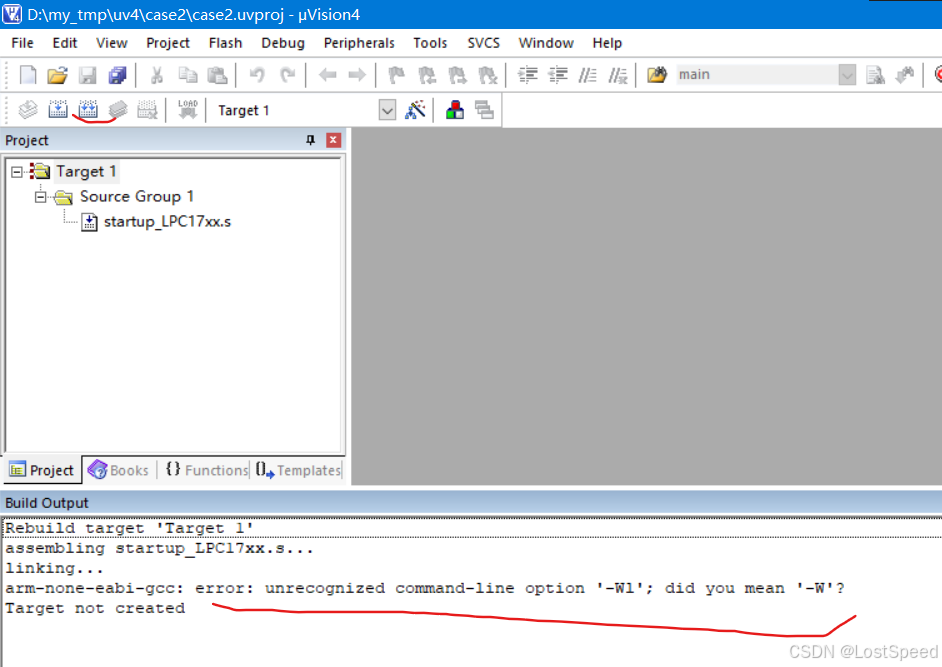Click the Find icon right of search box
Viewport: 942px width, 667px height.
[875, 75]
